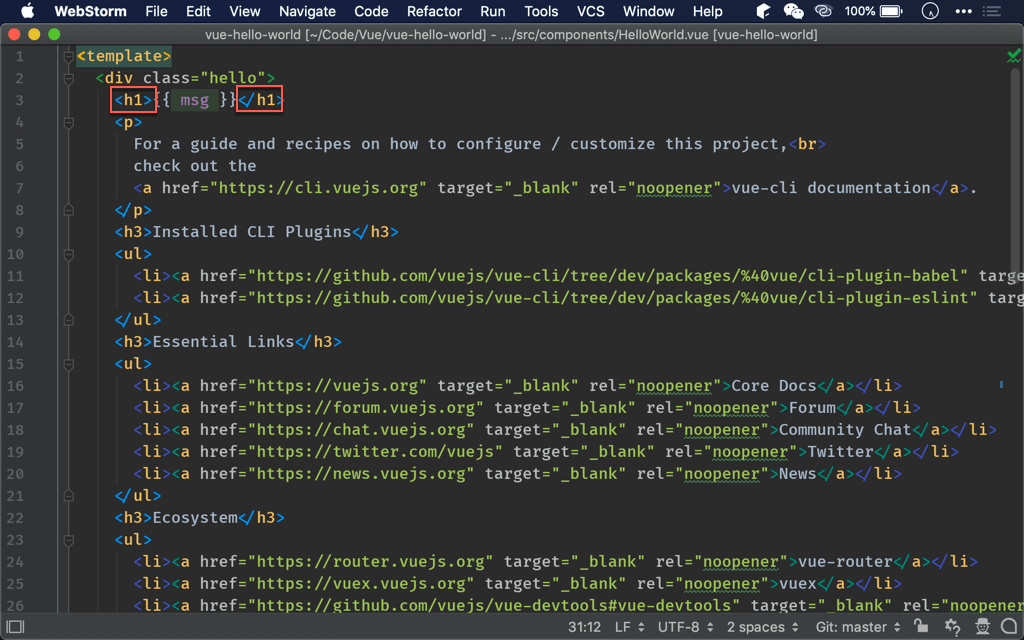Toggle tool windows button in status bar
The height and width of the screenshot is (640, 1024).
[x=15, y=627]
